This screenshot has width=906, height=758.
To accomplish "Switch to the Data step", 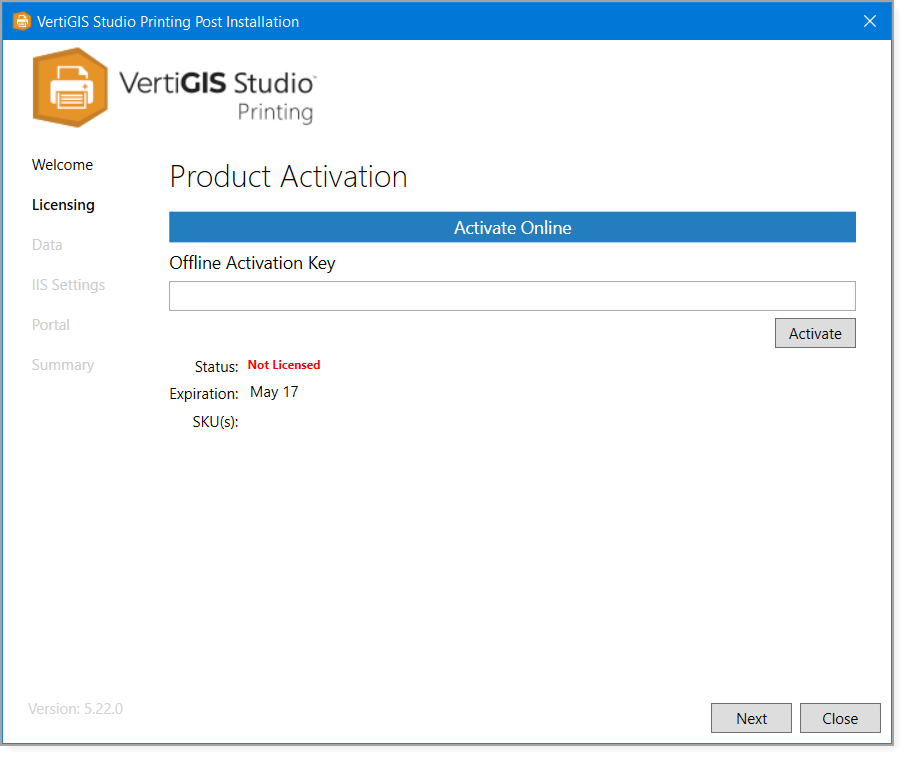I will [47, 244].
